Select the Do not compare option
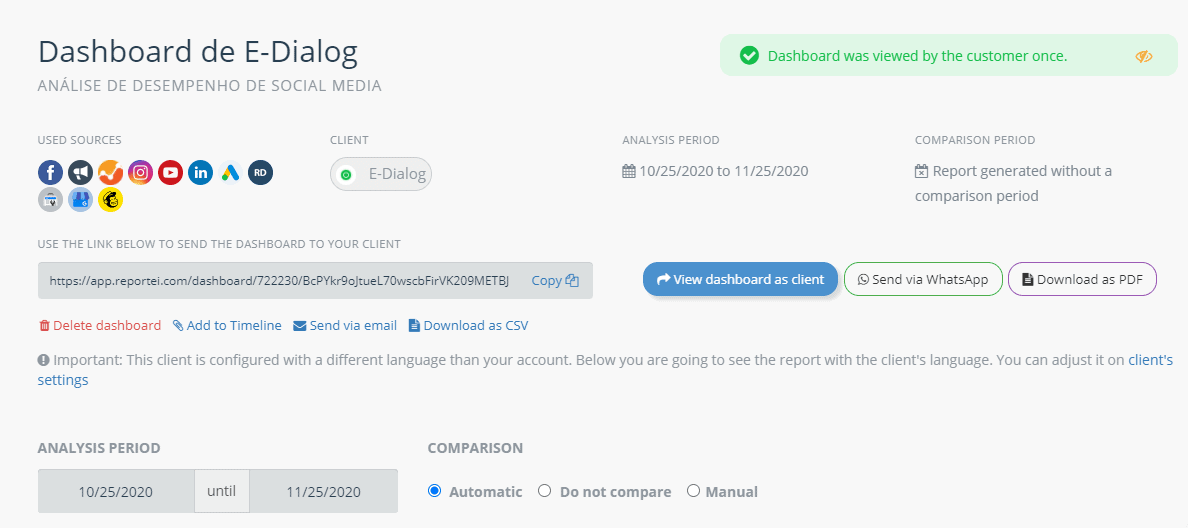The height and width of the screenshot is (528, 1188). [545, 491]
